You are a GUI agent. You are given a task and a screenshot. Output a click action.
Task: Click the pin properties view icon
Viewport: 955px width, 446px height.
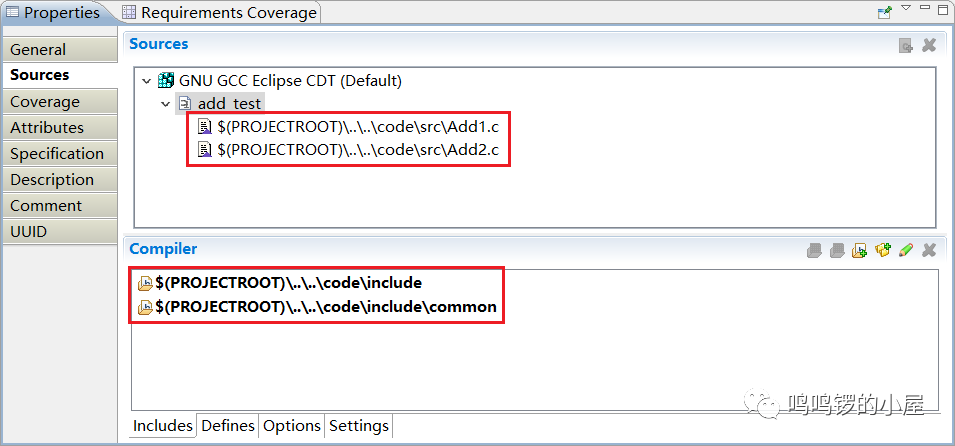884,12
